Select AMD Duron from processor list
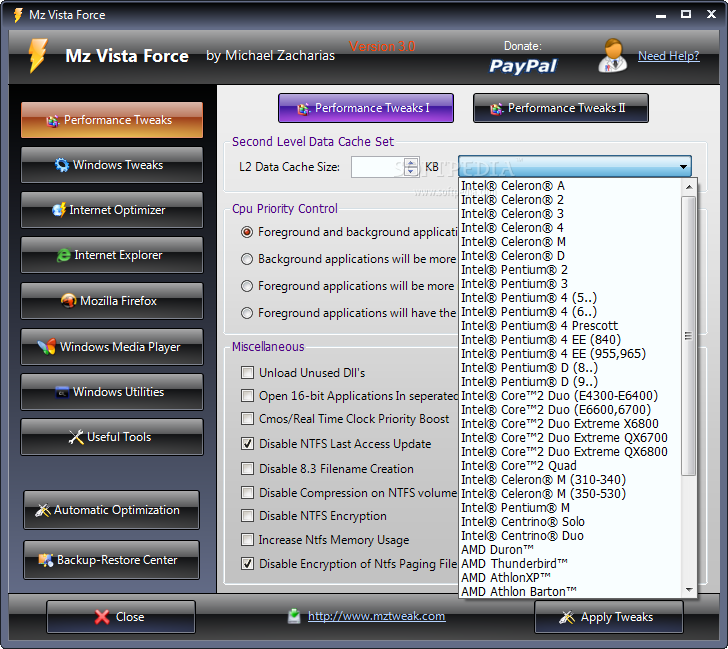The height and width of the screenshot is (649, 728). tap(570, 550)
